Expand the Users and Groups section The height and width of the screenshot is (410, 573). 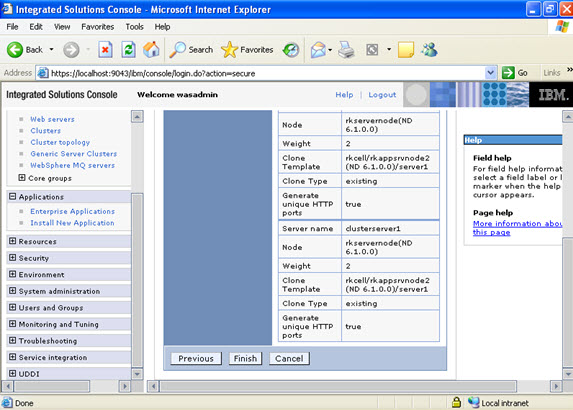(x=12, y=307)
